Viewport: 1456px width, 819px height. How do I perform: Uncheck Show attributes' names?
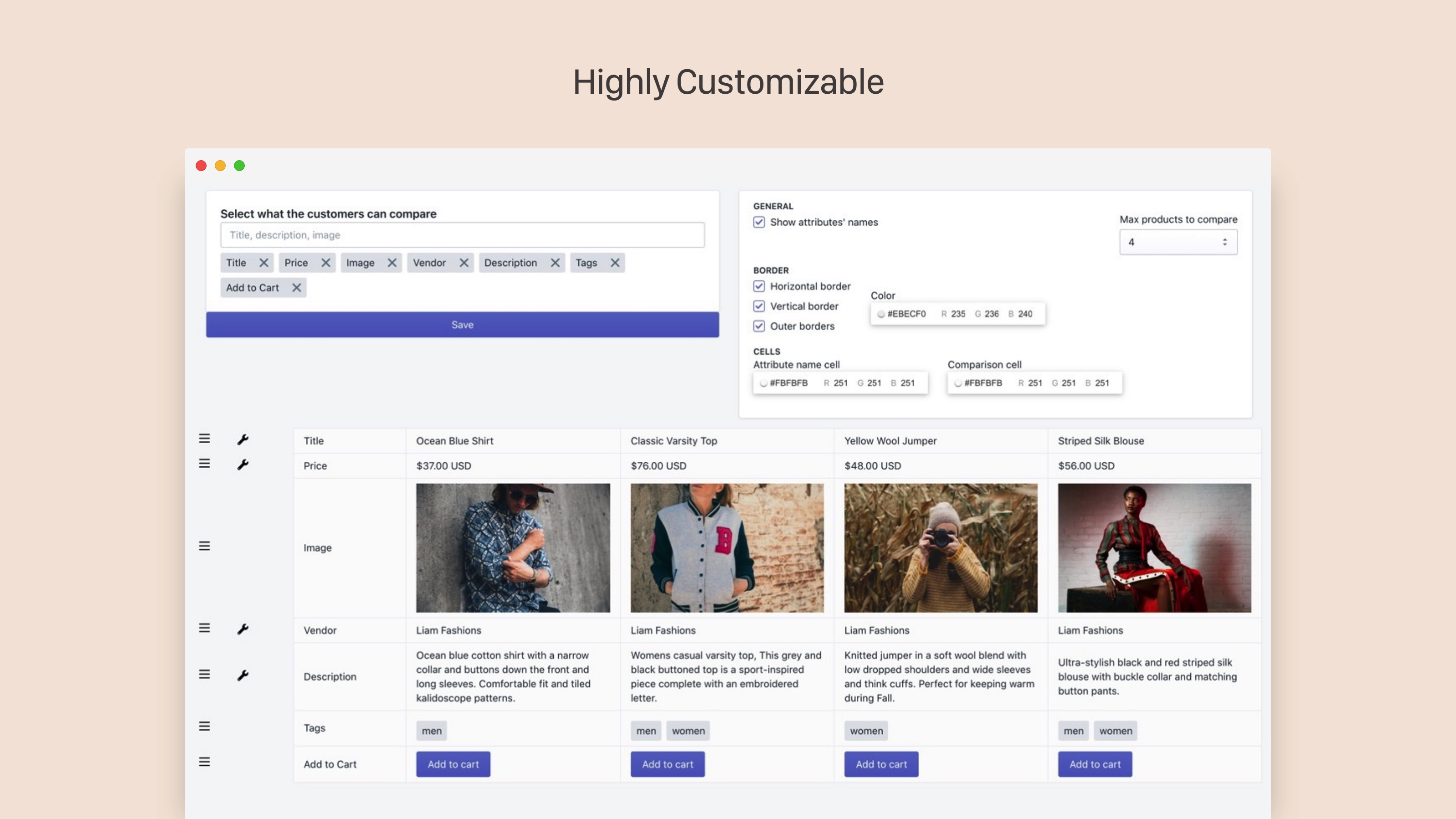coord(758,222)
